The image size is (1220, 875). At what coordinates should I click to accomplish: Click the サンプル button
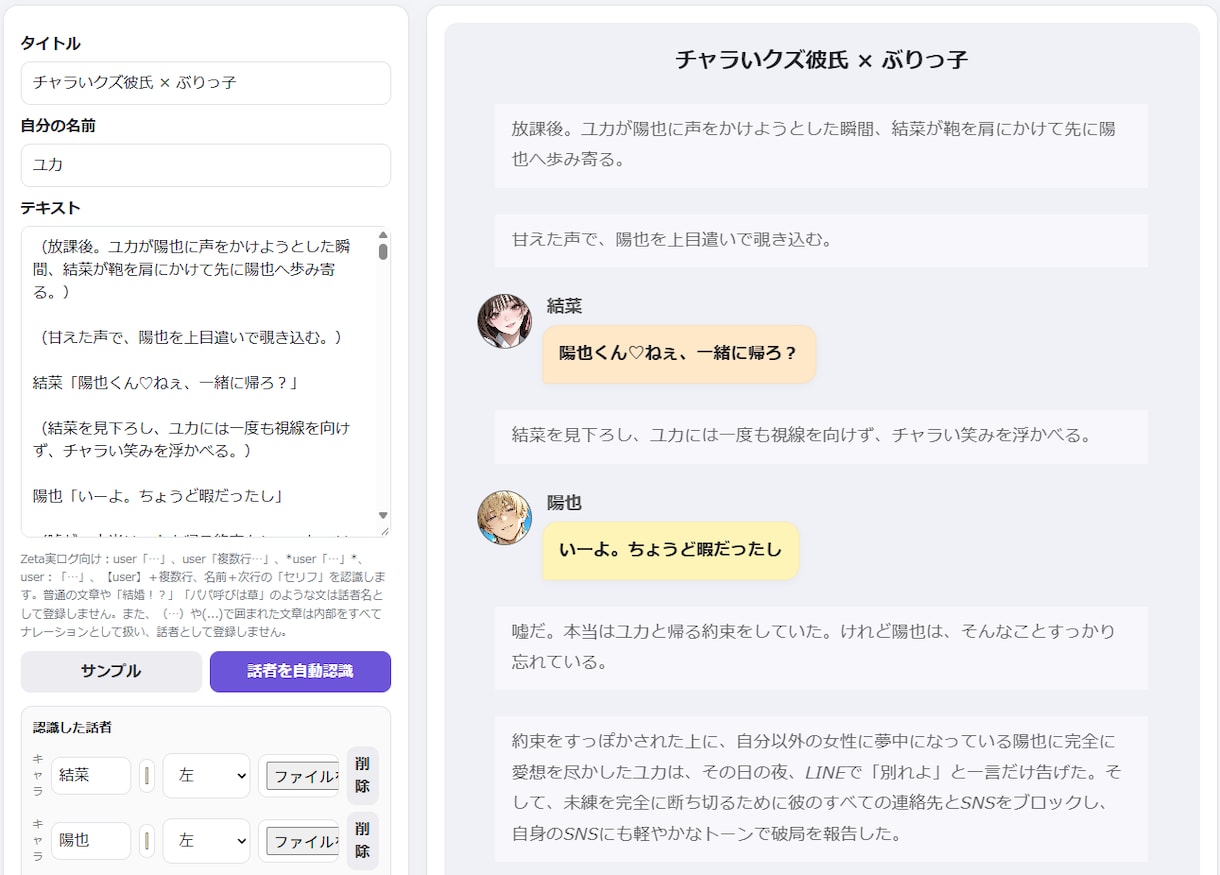tap(111, 671)
